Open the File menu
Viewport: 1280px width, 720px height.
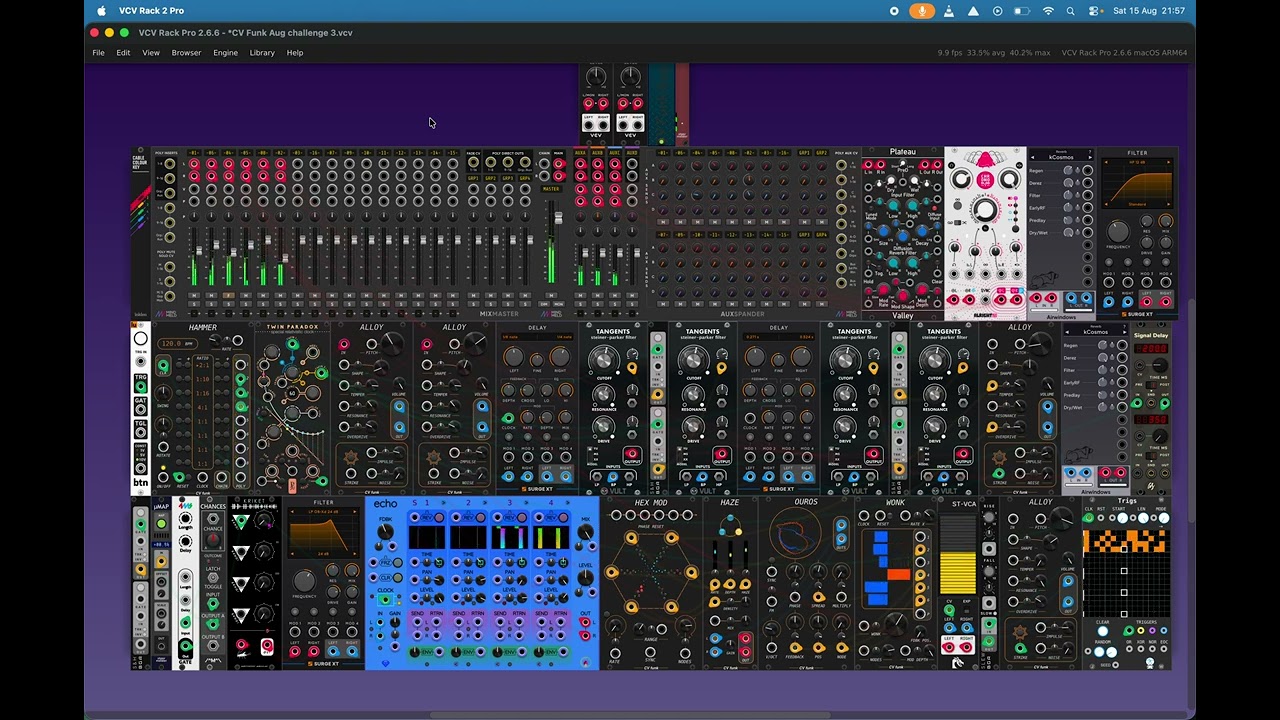point(98,53)
